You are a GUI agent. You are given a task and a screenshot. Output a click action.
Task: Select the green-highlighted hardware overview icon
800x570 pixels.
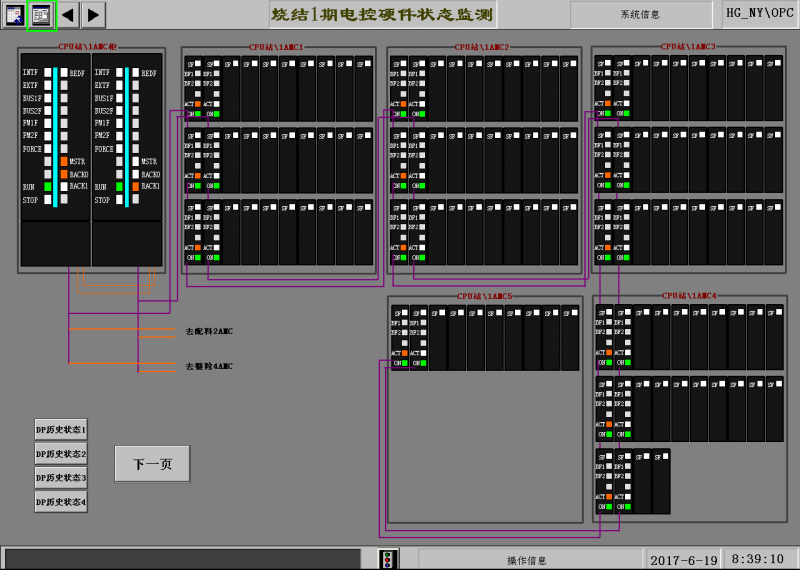pyautogui.click(x=41, y=14)
